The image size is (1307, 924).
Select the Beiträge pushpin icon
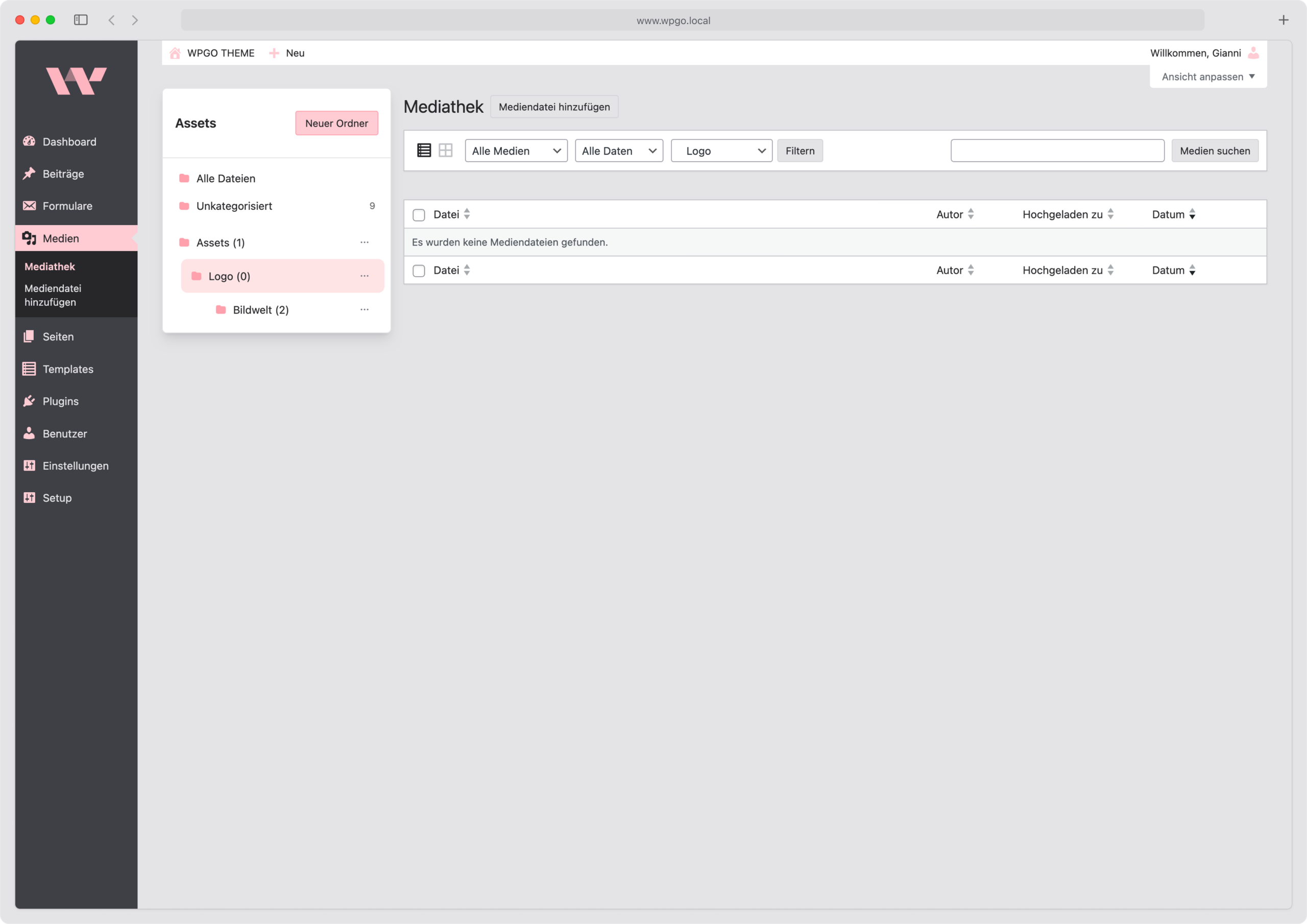click(x=30, y=174)
